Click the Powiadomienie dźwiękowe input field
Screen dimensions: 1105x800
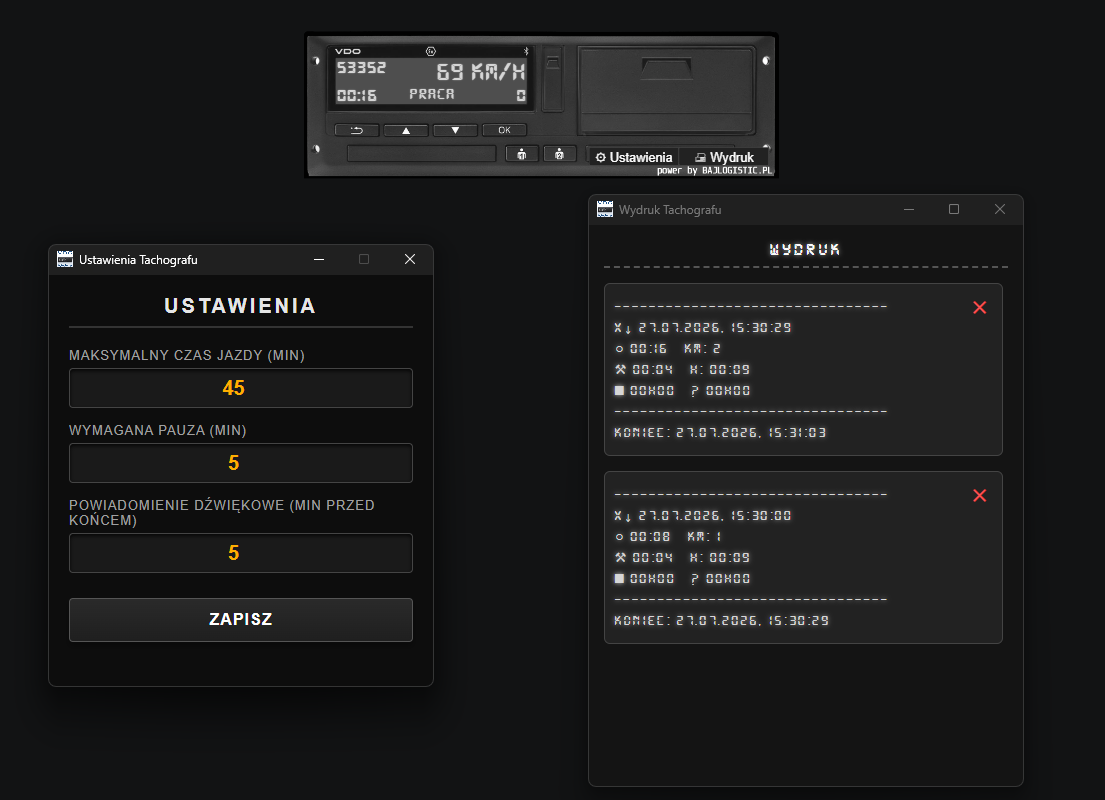[x=241, y=553]
